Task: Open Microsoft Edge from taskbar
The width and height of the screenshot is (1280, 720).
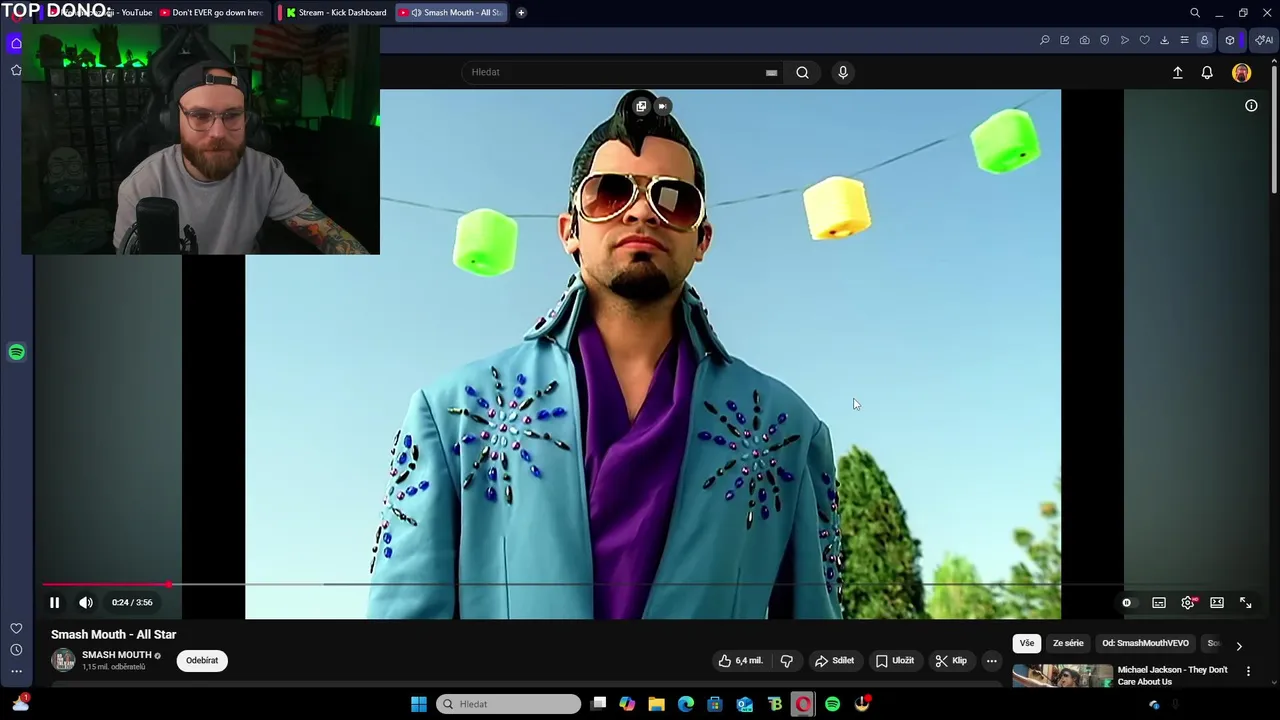Action: click(x=686, y=704)
